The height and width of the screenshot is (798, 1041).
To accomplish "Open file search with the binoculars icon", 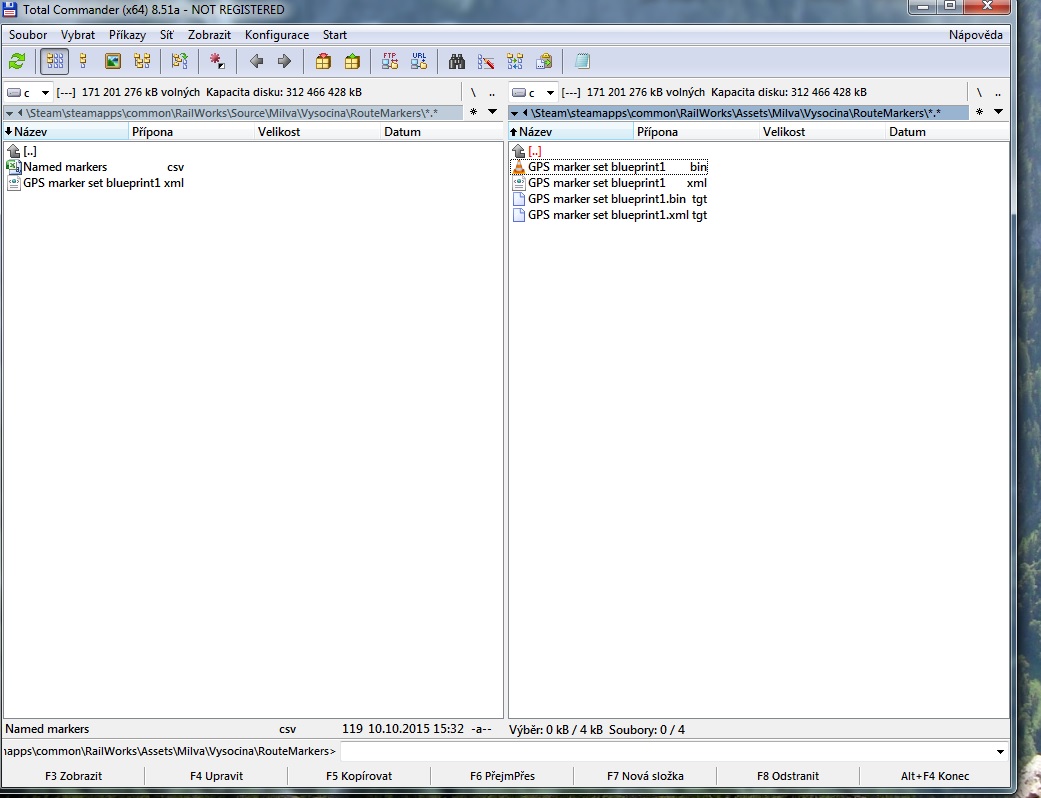I will [457, 62].
